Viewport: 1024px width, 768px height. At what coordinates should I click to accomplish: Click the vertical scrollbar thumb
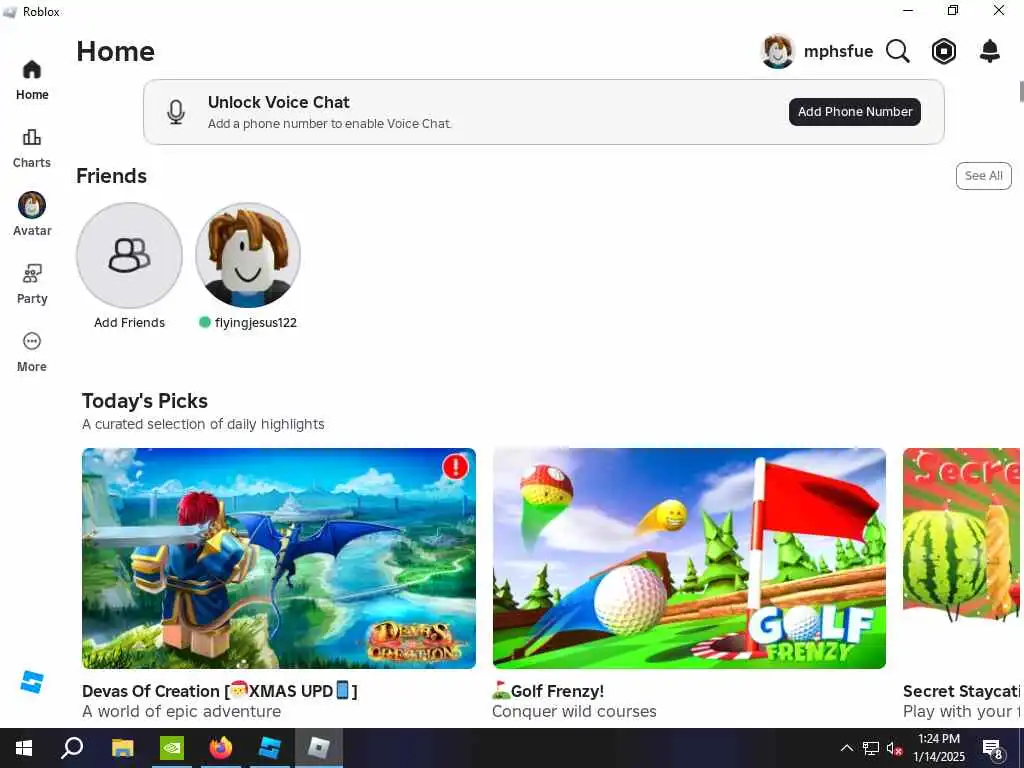pyautogui.click(x=1021, y=91)
